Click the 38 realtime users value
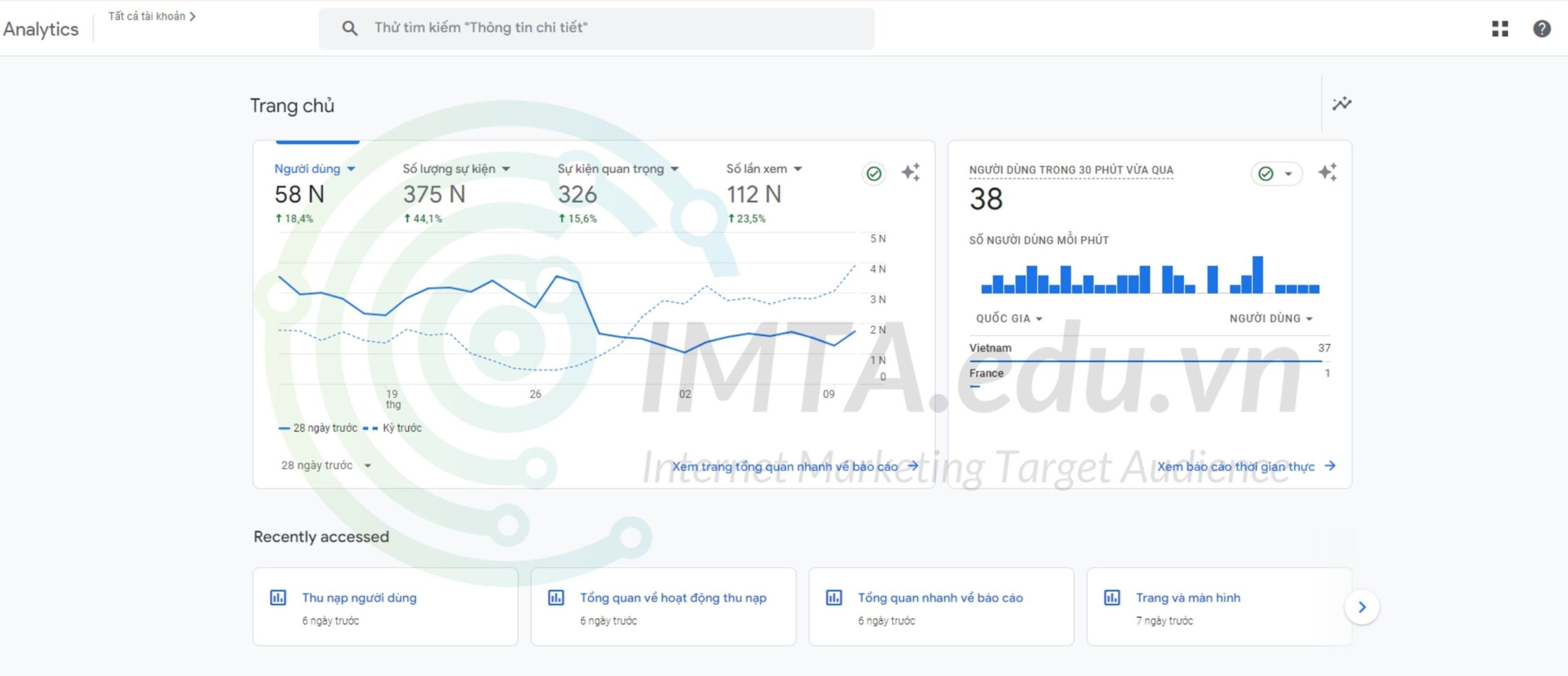 point(986,199)
